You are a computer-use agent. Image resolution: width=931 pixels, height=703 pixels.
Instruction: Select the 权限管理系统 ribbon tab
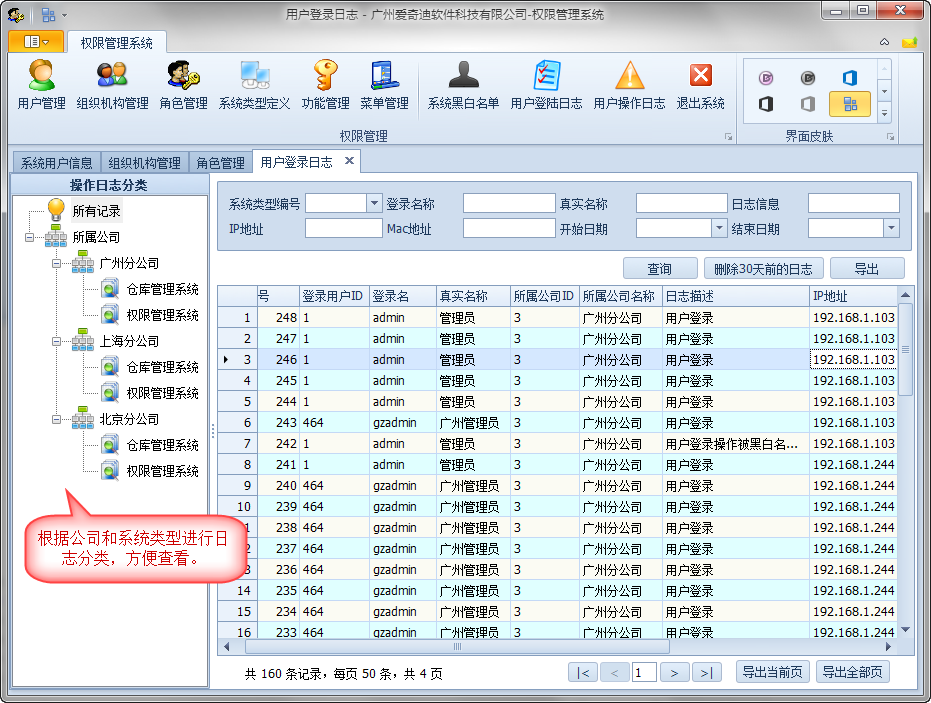click(x=116, y=43)
